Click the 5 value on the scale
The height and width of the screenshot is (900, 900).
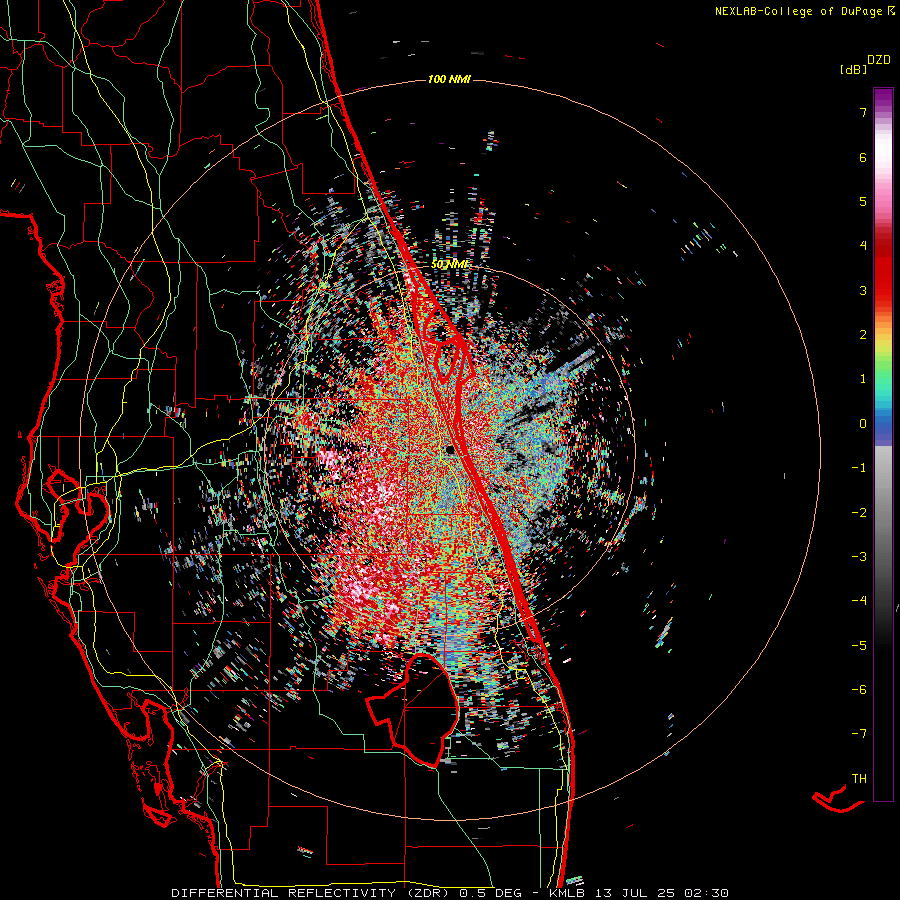(x=863, y=201)
